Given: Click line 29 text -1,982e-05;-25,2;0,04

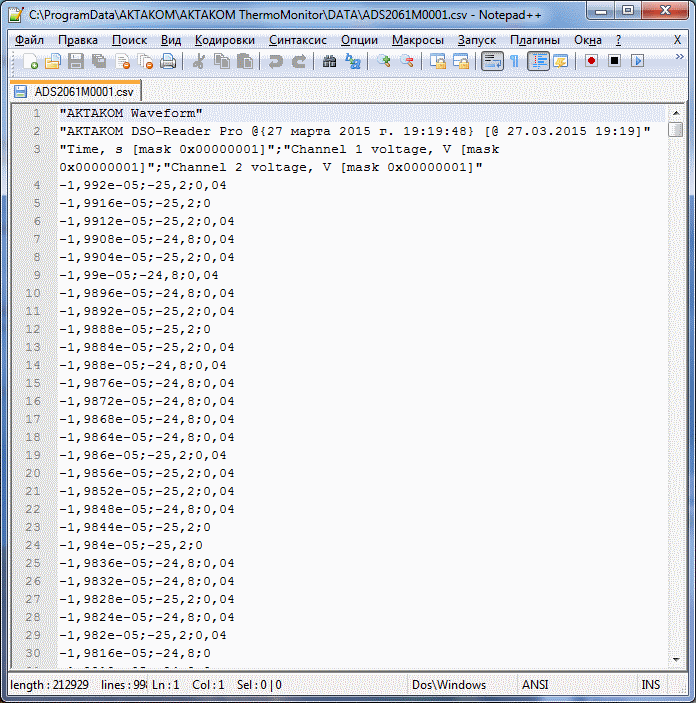Looking at the screenshot, I should coord(143,635).
